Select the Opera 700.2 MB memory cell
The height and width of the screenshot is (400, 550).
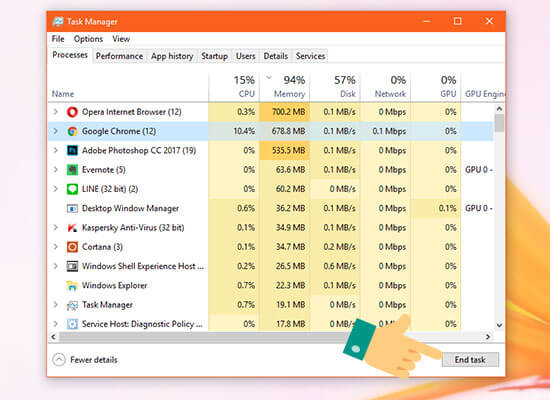pos(285,112)
